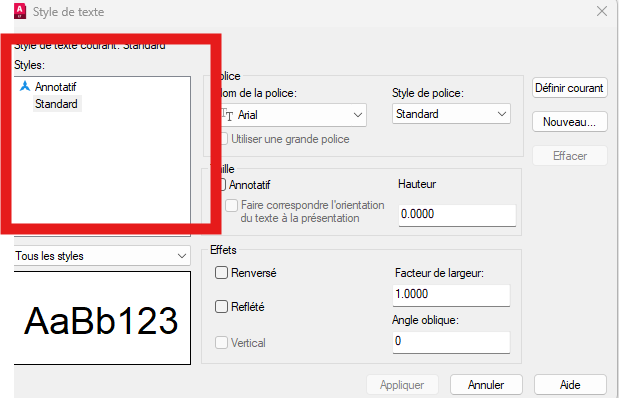Click the TrueType icon beside Arial
The height and width of the screenshot is (398, 619).
[x=227, y=115]
